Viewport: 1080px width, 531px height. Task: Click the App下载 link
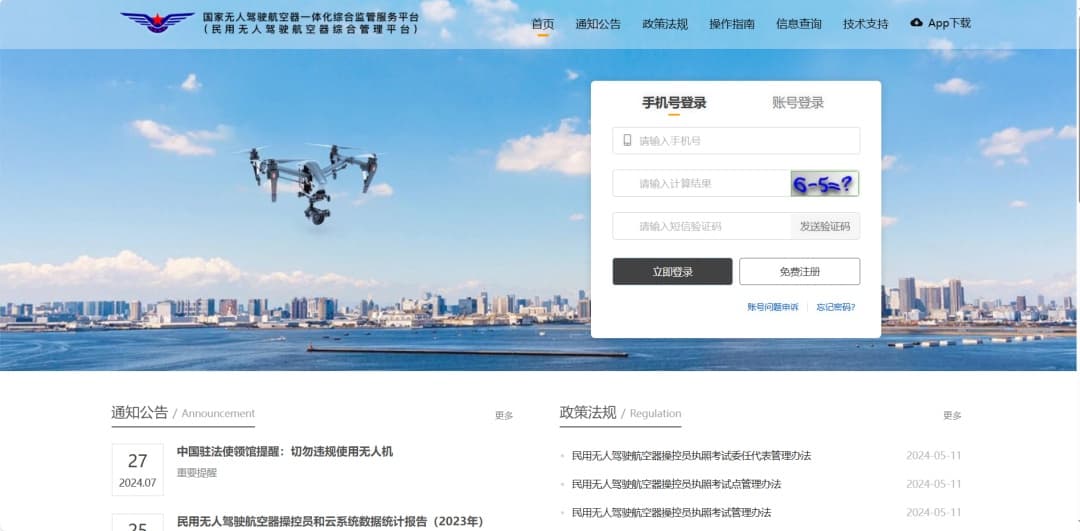click(949, 23)
